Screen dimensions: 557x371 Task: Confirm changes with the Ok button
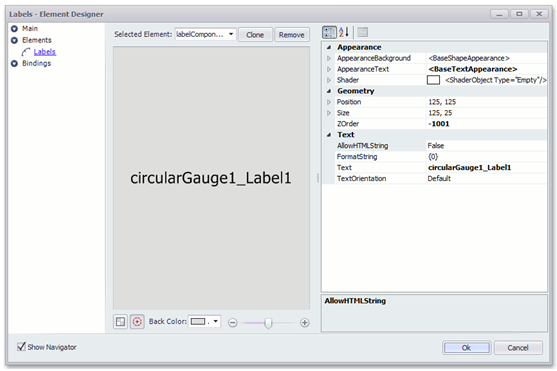point(466,348)
